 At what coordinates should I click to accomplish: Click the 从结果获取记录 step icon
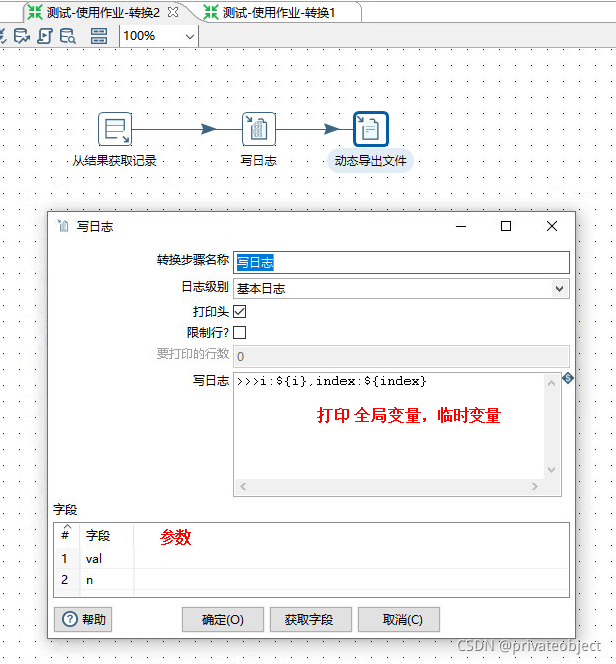[x=115, y=129]
